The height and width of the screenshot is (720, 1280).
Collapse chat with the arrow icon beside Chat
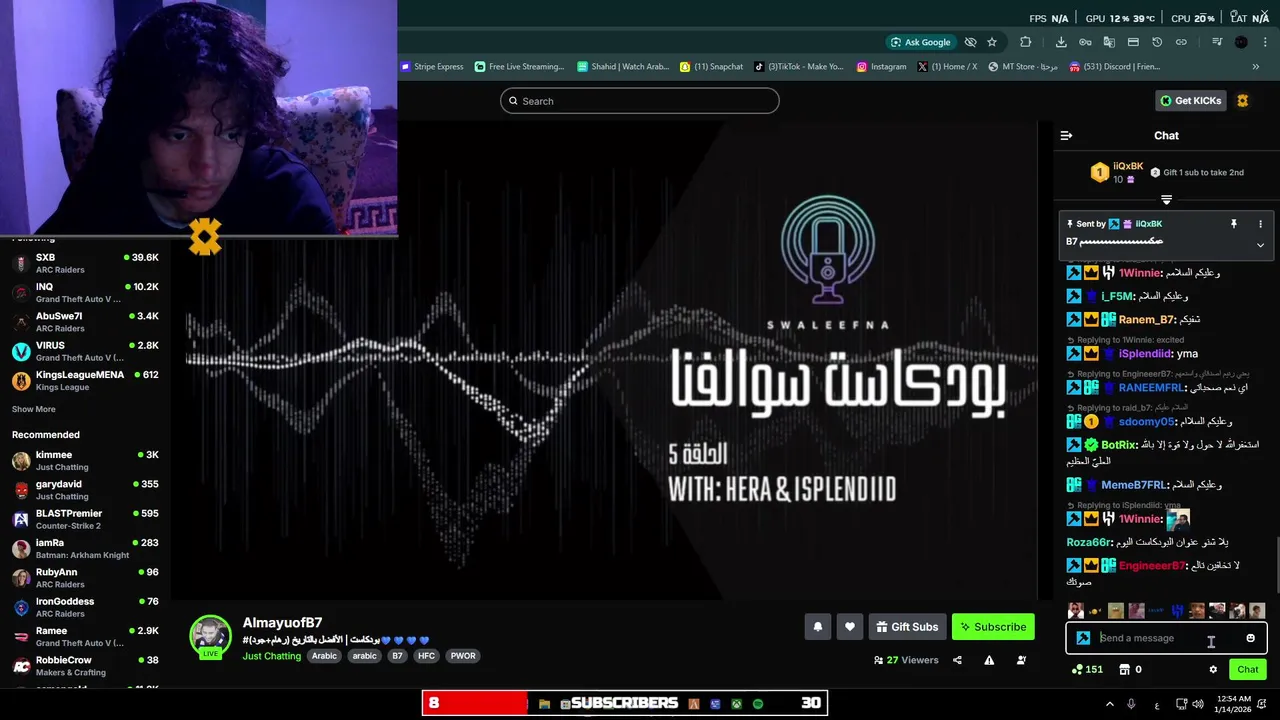pos(1066,135)
